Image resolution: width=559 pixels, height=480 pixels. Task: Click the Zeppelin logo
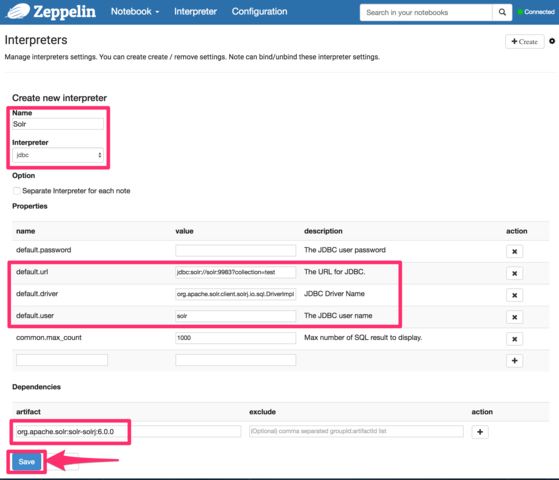(x=51, y=11)
